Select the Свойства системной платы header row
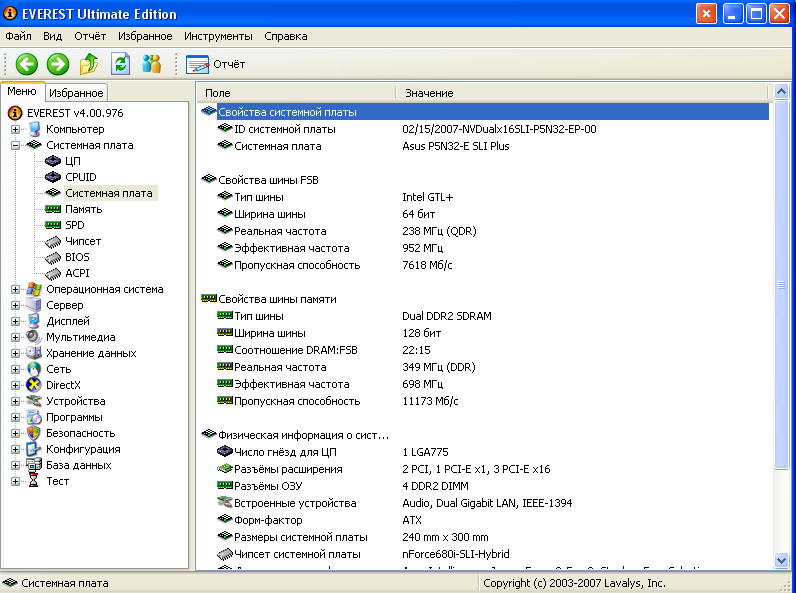The image size is (796, 593). pos(483,112)
